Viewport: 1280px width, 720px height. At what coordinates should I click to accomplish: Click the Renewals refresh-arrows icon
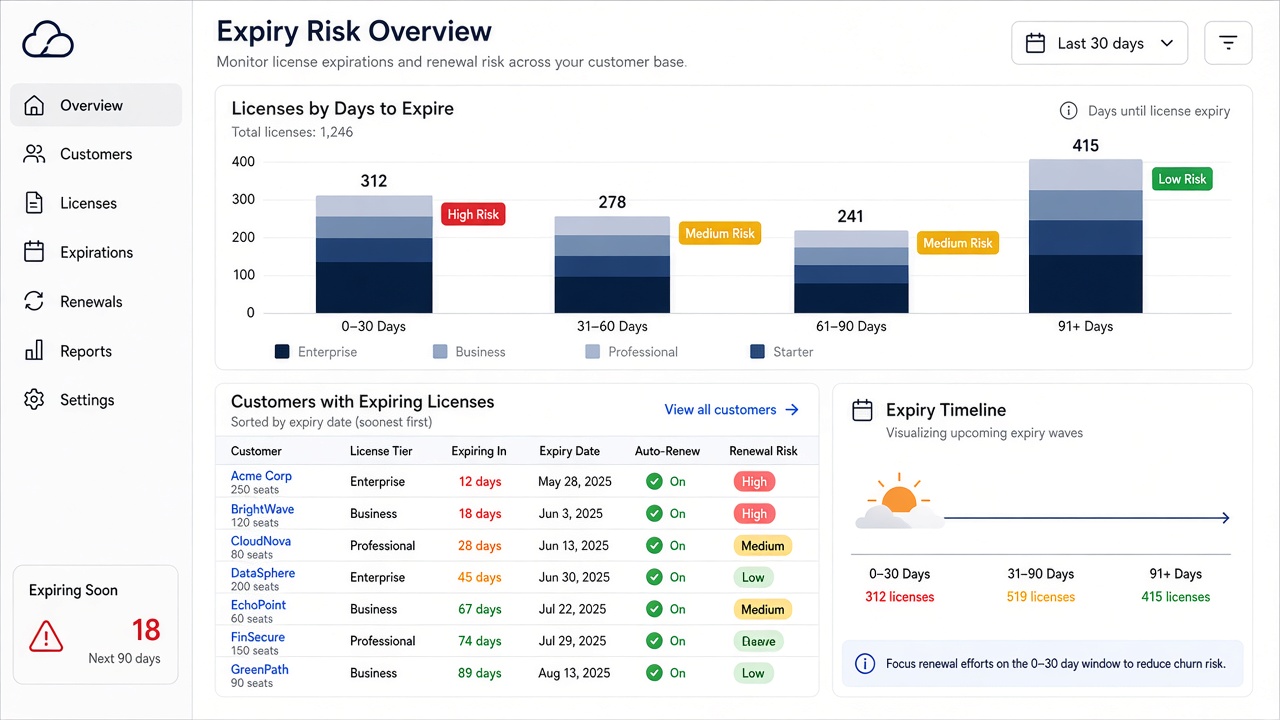pyautogui.click(x=34, y=301)
